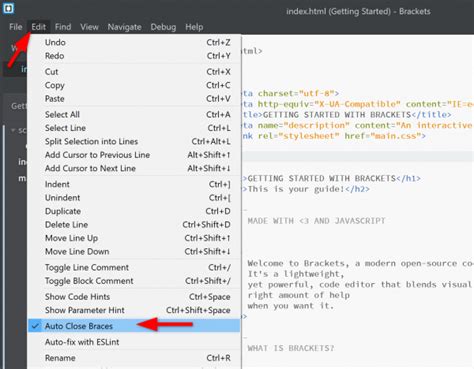Select Paste in the Edit menu

(x=134, y=99)
